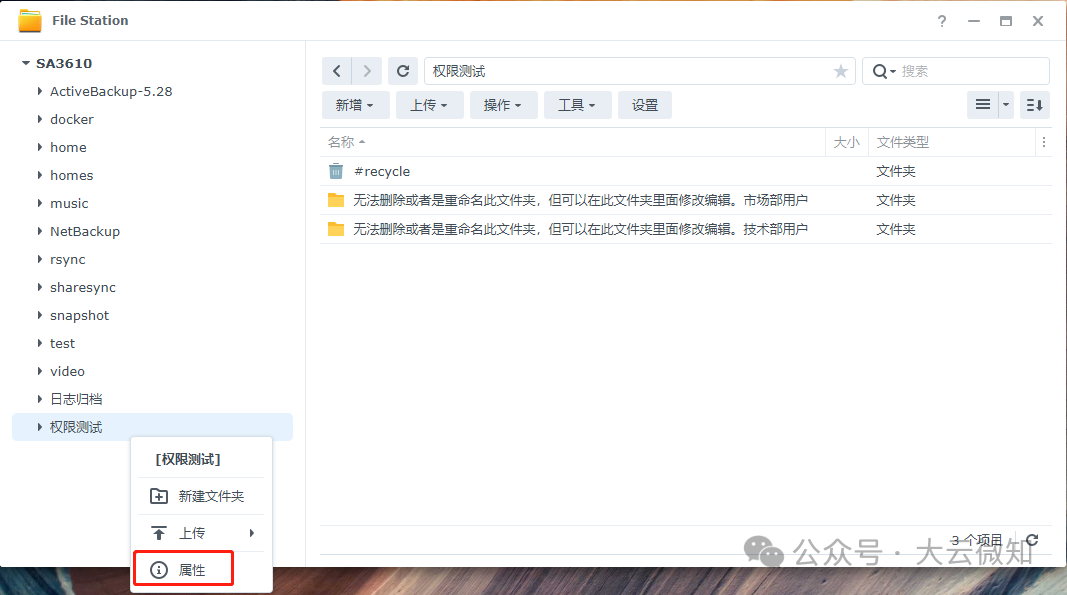Screen dimensions: 1067x595
Task: Open search with the magnifier icon
Action: [878, 71]
